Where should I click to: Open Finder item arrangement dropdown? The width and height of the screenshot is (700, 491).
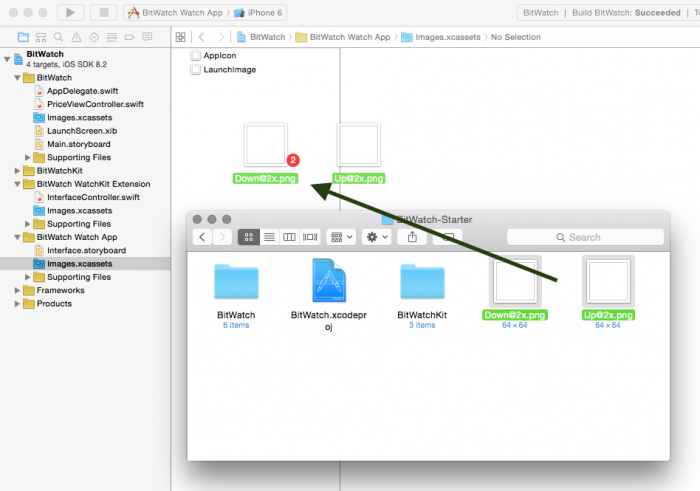[342, 237]
